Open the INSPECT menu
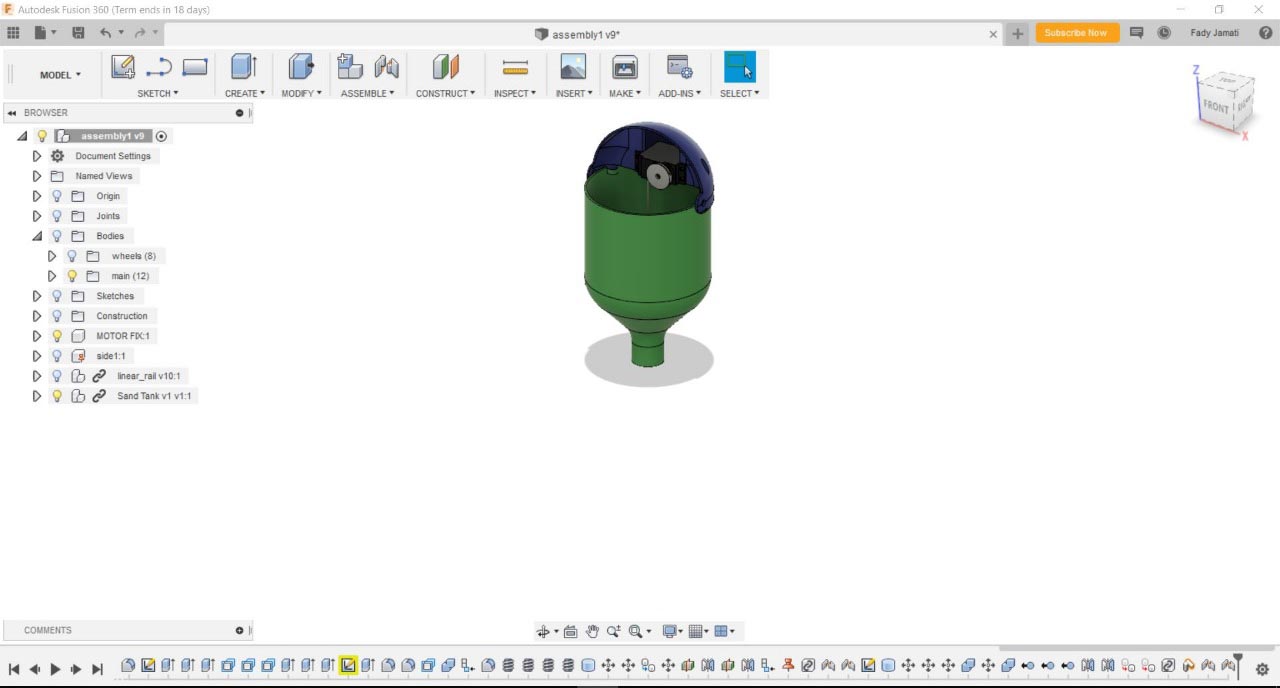 point(515,93)
